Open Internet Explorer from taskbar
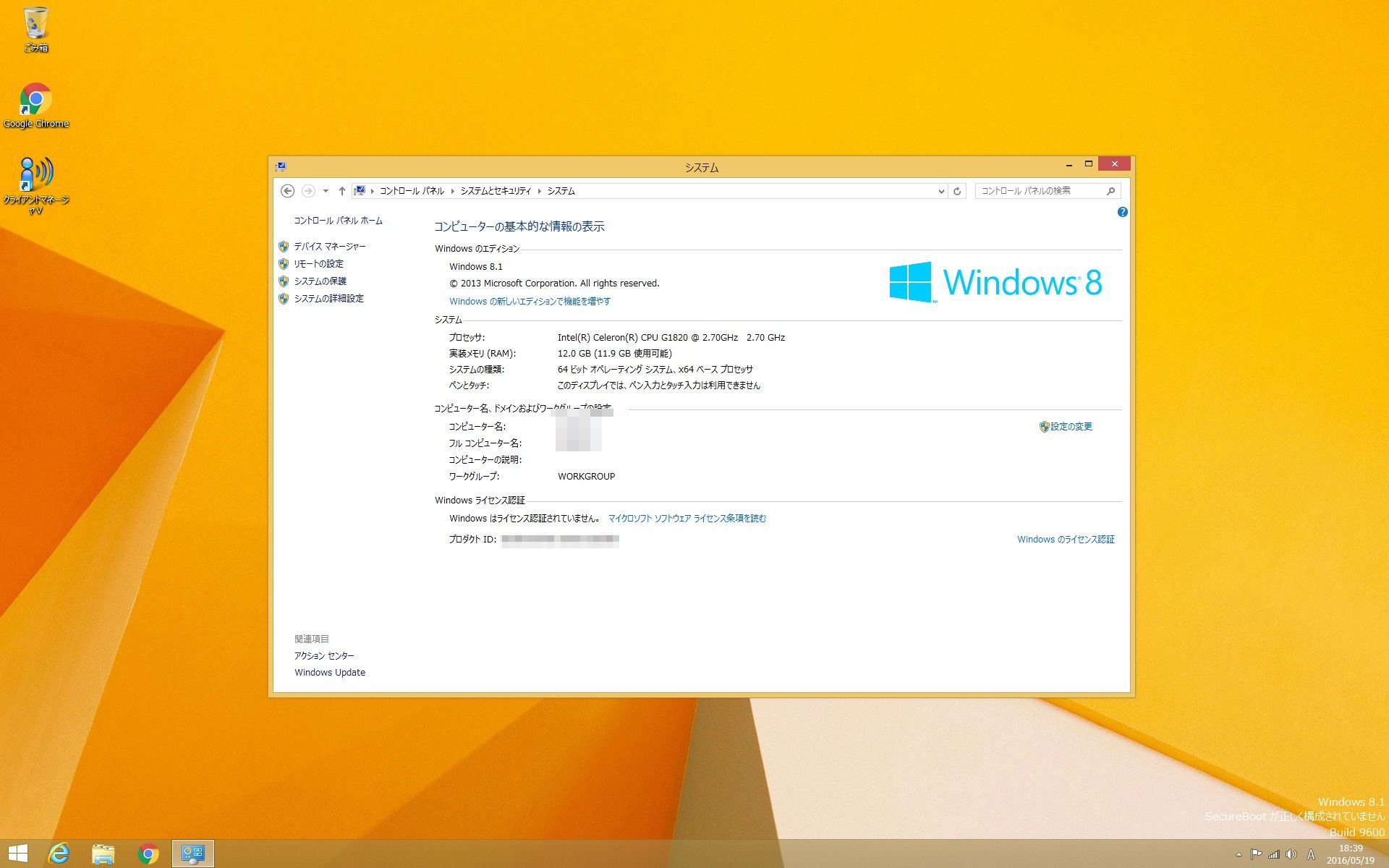This screenshot has height=868, width=1389. [59, 854]
